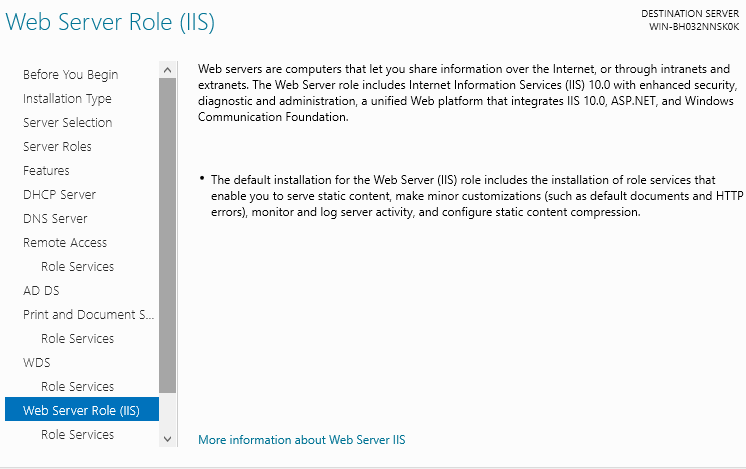Open Server Selection page
The image size is (746, 469).
click(67, 123)
